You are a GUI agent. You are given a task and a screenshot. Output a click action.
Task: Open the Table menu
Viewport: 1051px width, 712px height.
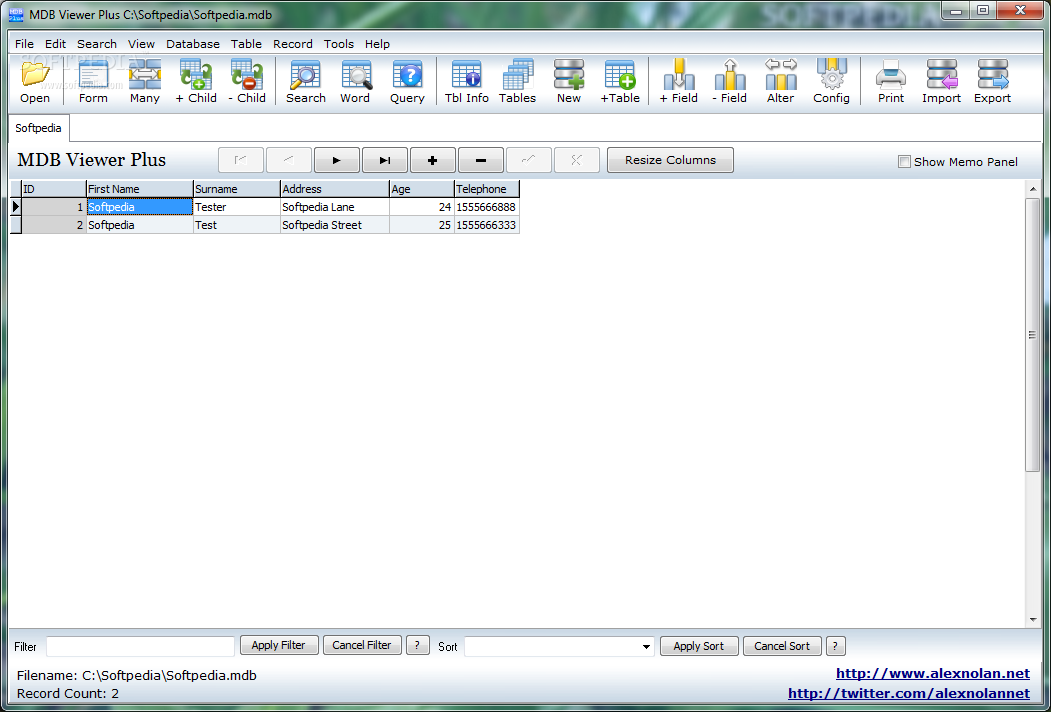[x=246, y=44]
